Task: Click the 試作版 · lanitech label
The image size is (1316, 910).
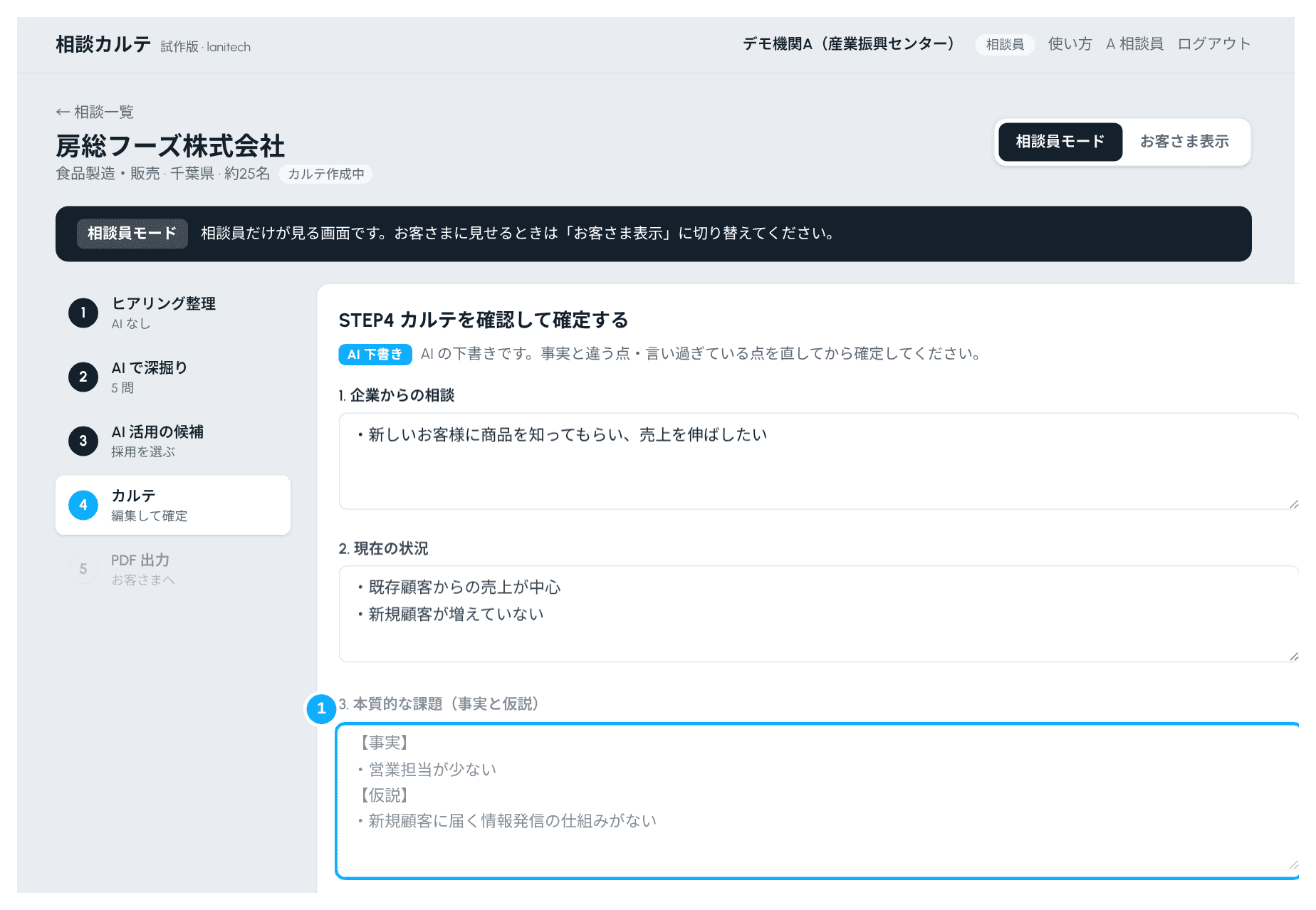Action: [x=206, y=47]
